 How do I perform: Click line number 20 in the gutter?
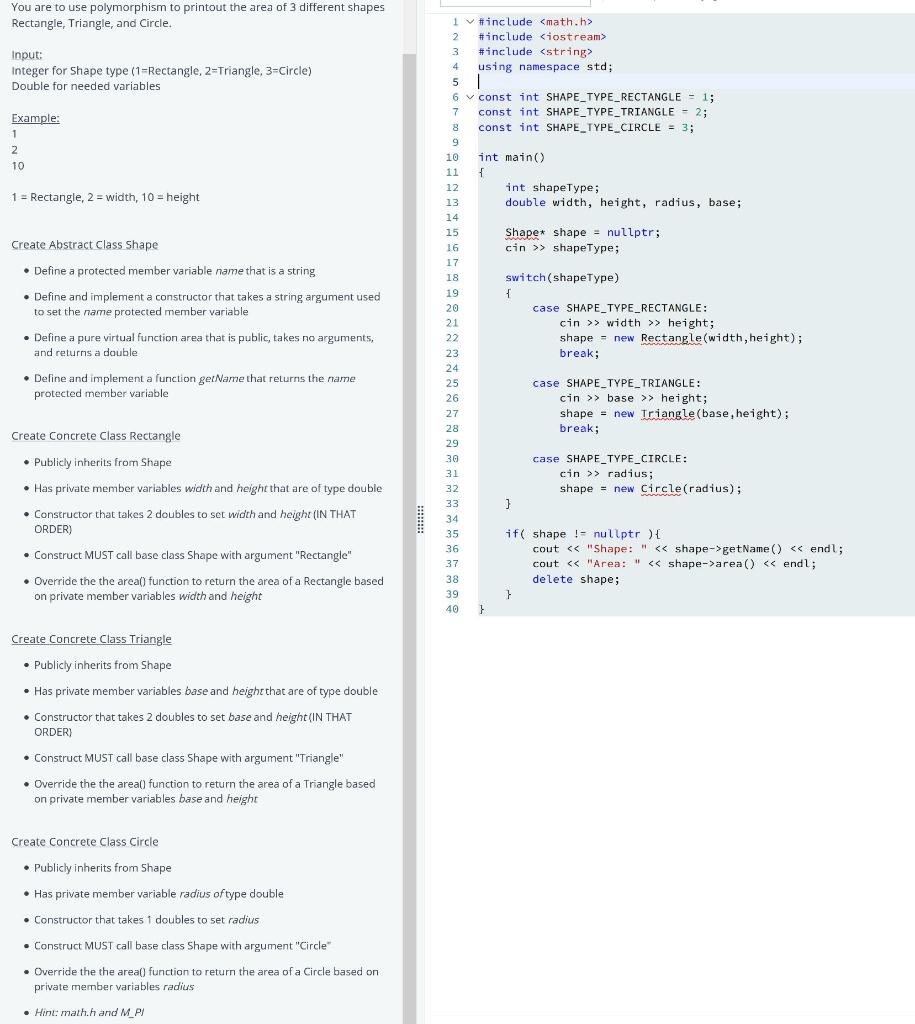tap(452, 307)
